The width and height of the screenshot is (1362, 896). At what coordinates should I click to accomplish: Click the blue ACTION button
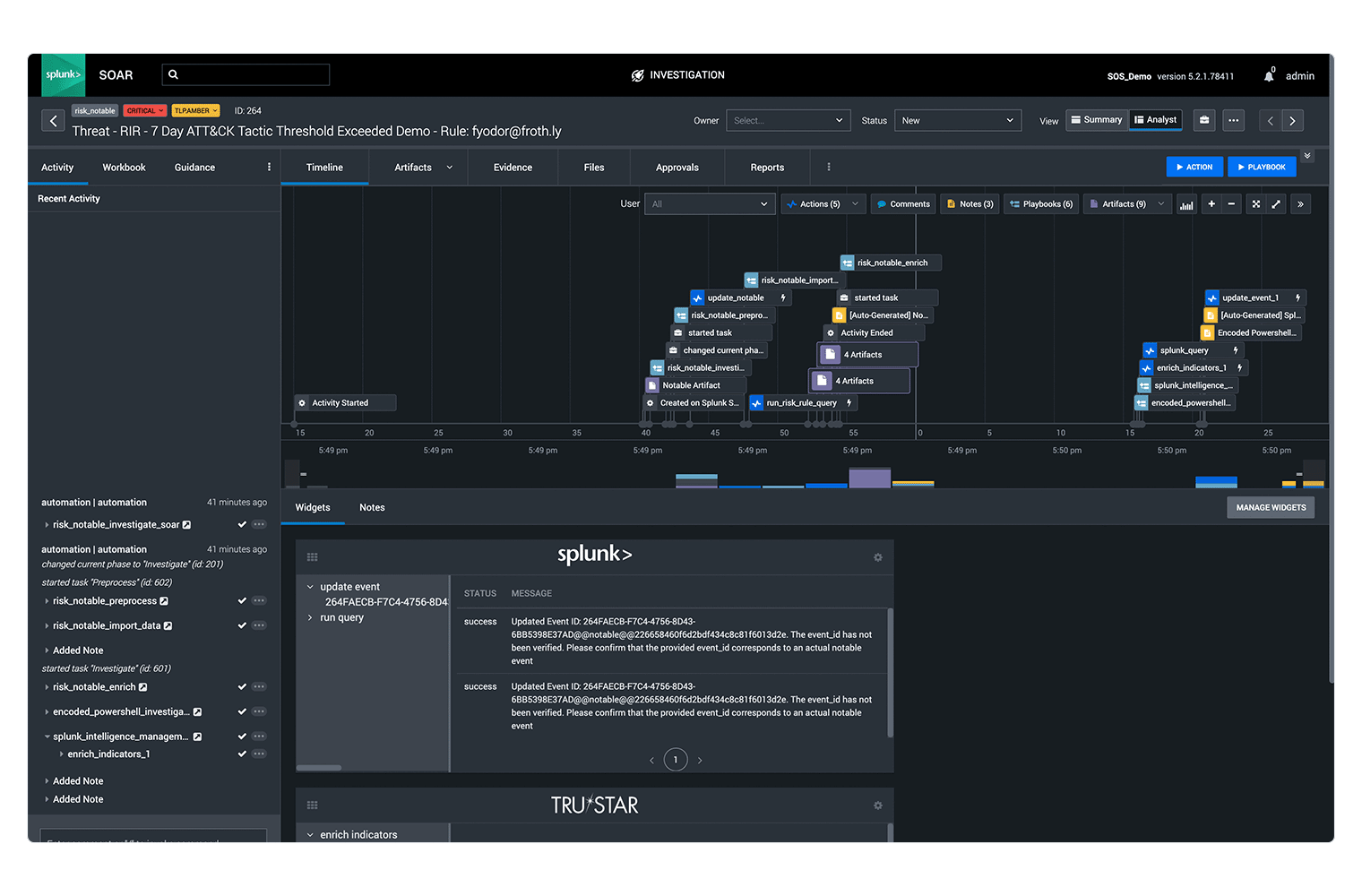point(1194,167)
